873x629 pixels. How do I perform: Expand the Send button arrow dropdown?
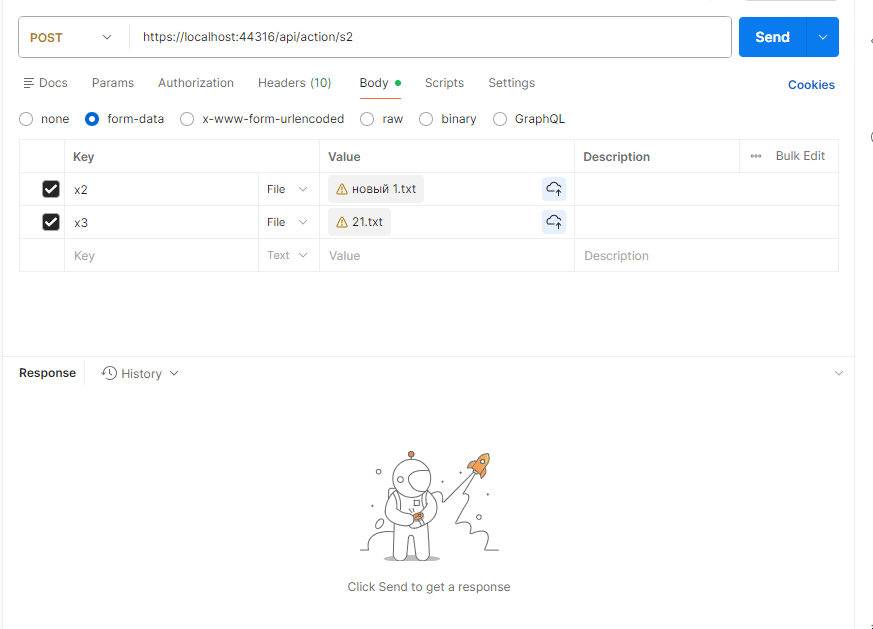tap(823, 37)
